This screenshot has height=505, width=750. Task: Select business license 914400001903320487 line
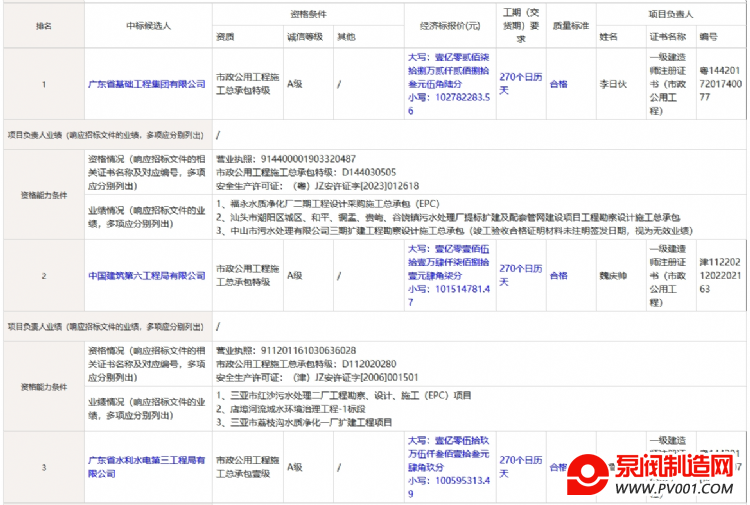(286, 159)
